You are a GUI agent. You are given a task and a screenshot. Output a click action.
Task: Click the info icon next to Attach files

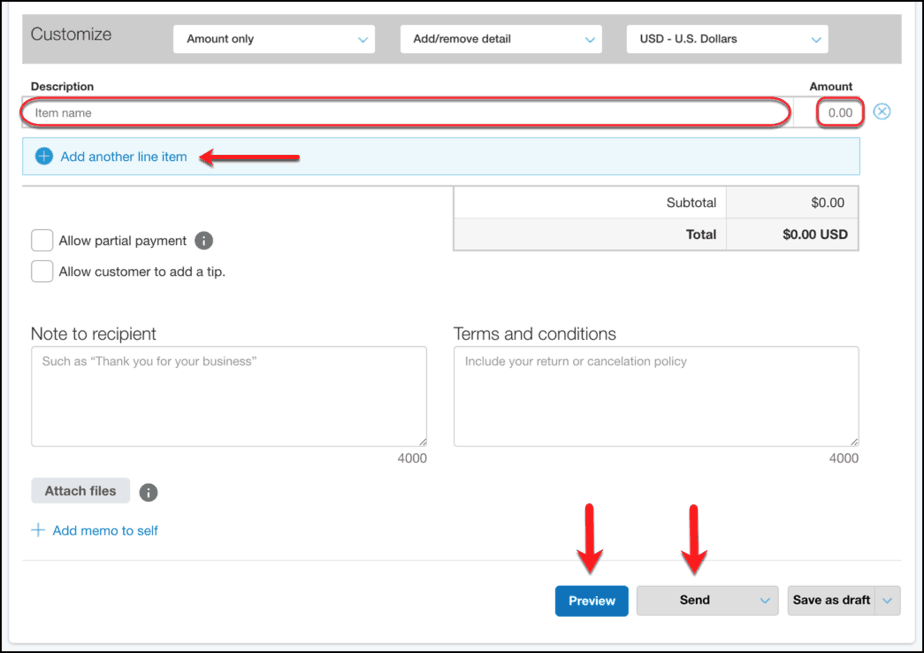[x=148, y=491]
